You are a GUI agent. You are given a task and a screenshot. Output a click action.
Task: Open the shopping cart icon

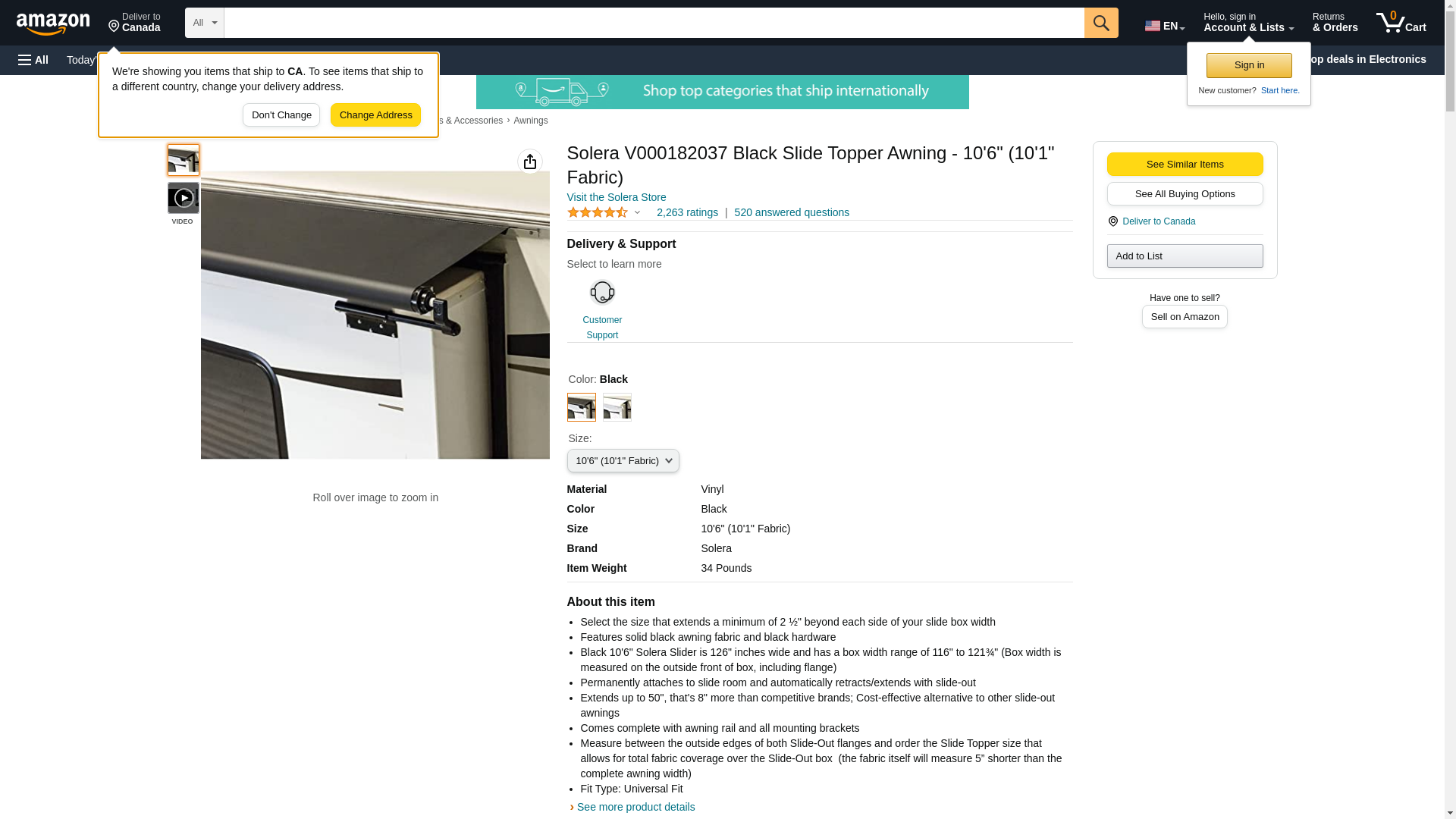point(1401,23)
